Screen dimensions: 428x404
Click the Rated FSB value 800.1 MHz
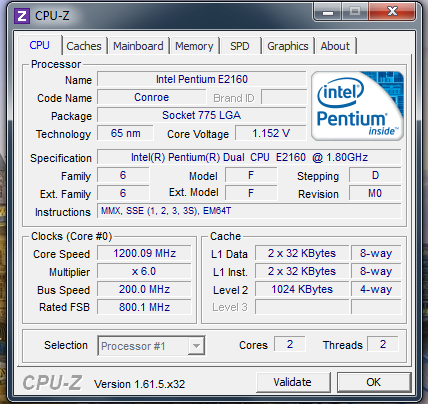click(x=144, y=307)
